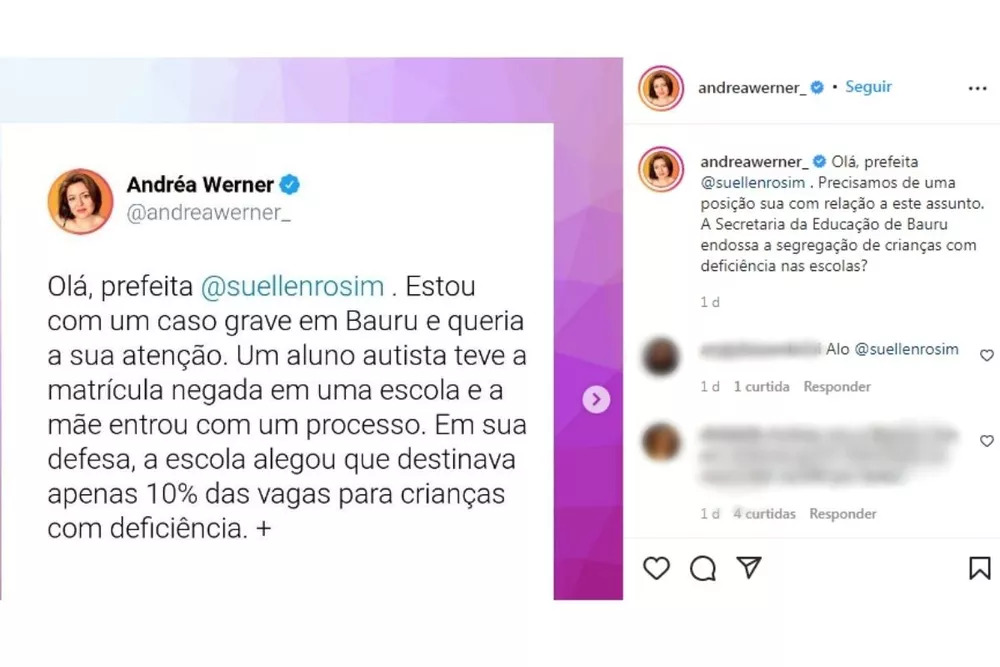Viewport: 1000px width, 667px height.
Task: Open the three-dot more options menu
Action: (x=977, y=89)
